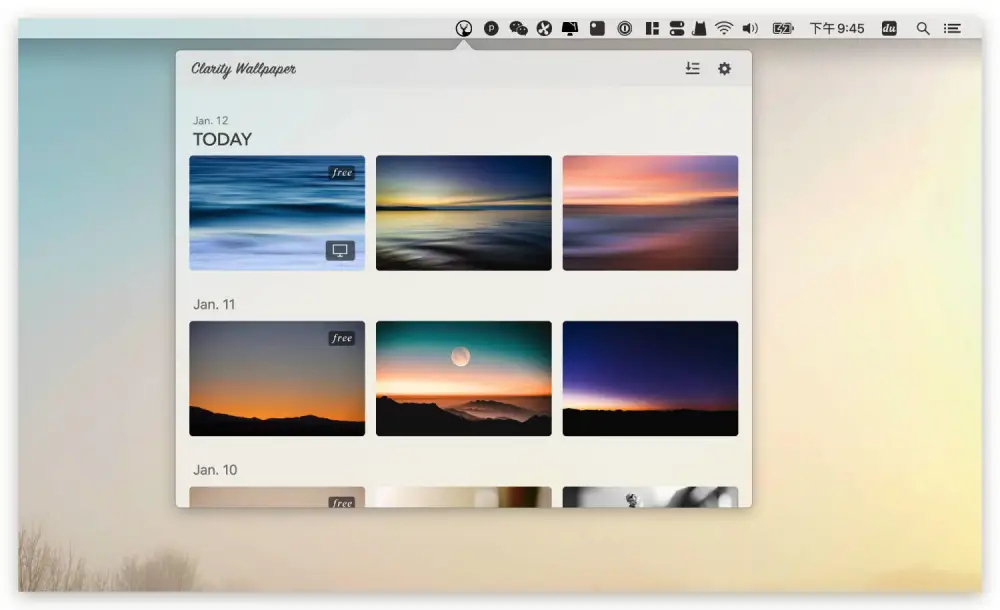Screen dimensions: 1000x610
Task: Select the free beige wallpaper under Jan. 10
Action: [x=277, y=497]
